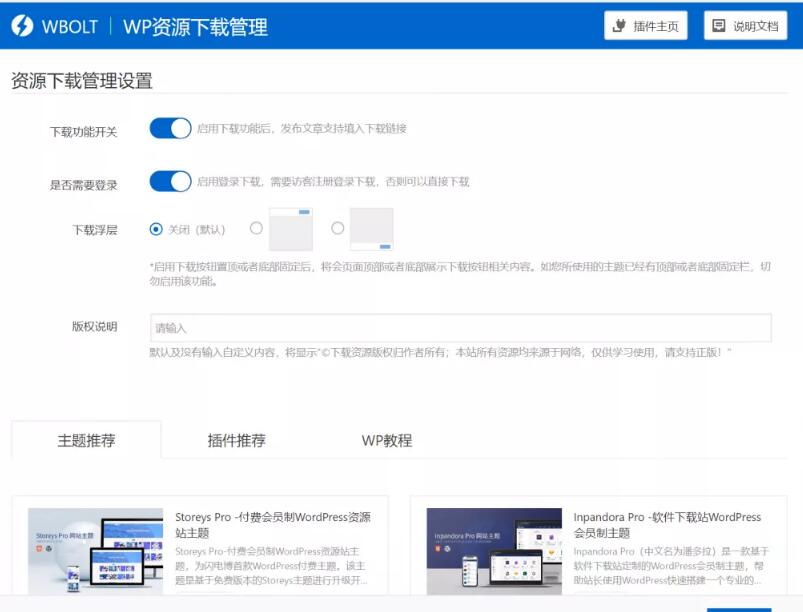Viewport: 803px width, 612px height.
Task: Click the top-fixed layout preview thumbnail
Action: tap(291, 229)
